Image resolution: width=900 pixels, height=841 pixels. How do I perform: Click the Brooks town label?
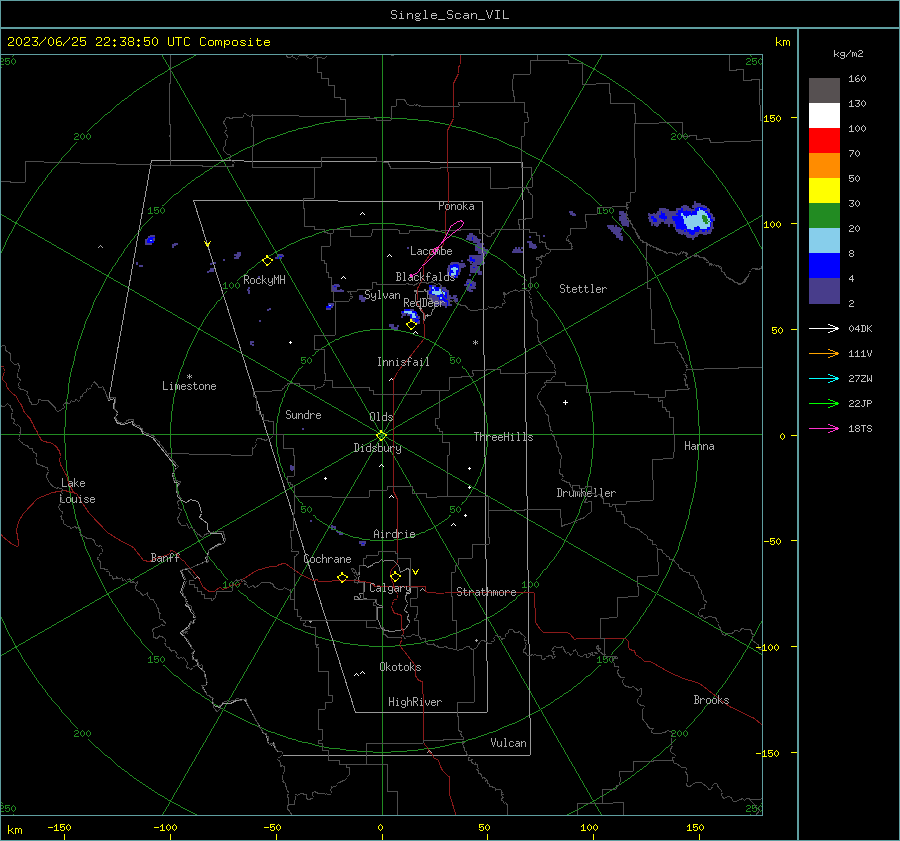(711, 700)
